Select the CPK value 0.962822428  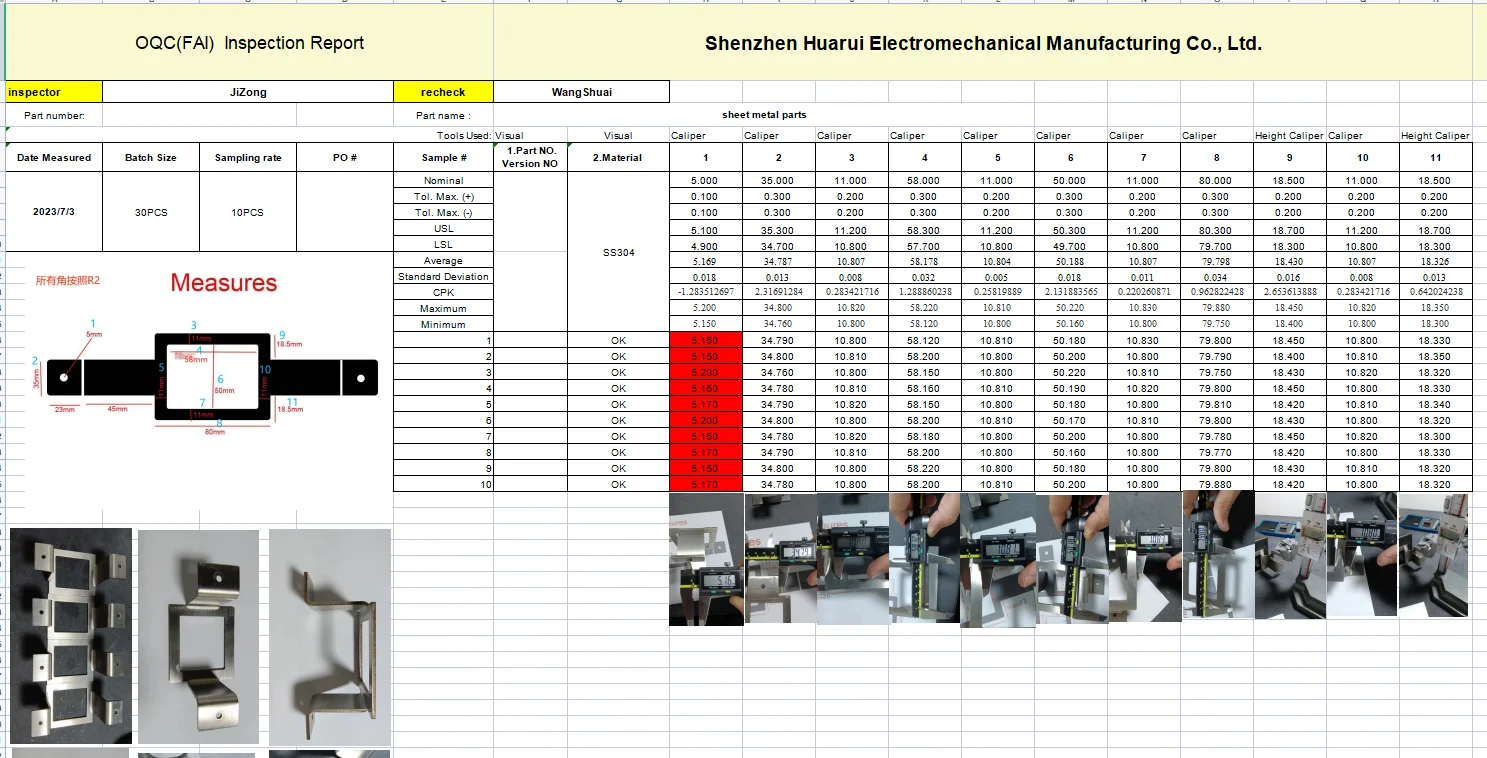point(1217,293)
